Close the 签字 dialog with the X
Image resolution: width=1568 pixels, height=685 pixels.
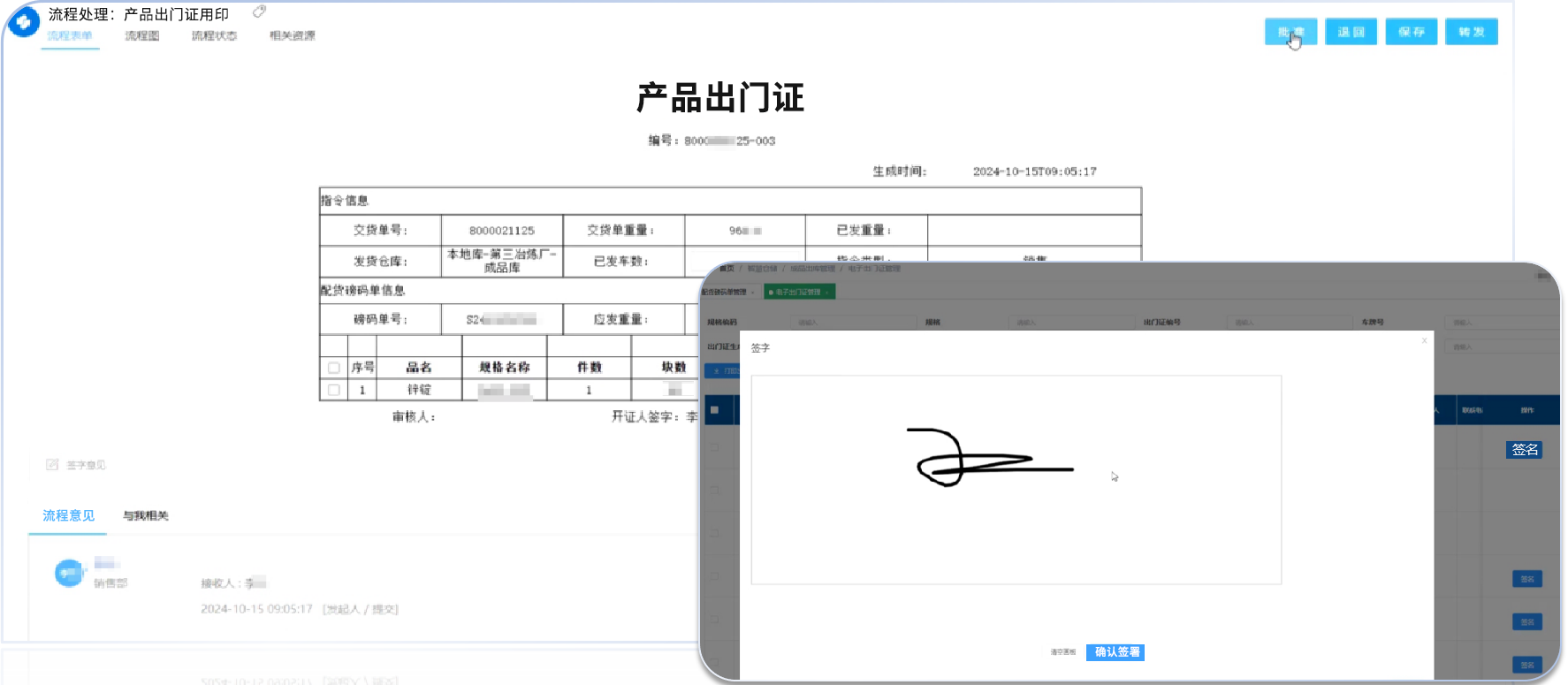[x=1424, y=340]
